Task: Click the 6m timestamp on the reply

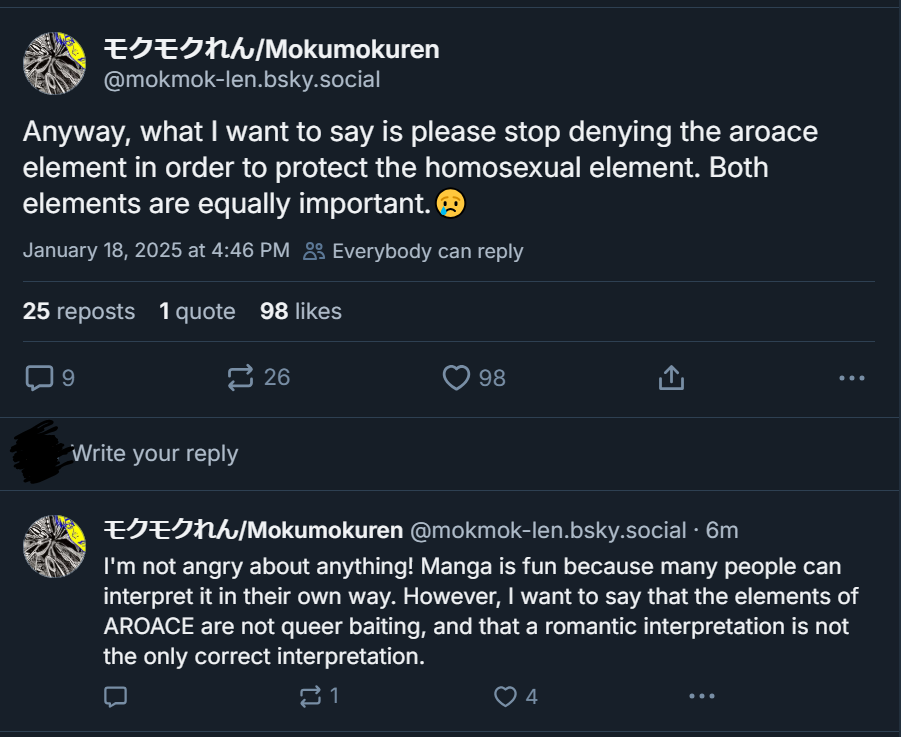Action: 722,530
